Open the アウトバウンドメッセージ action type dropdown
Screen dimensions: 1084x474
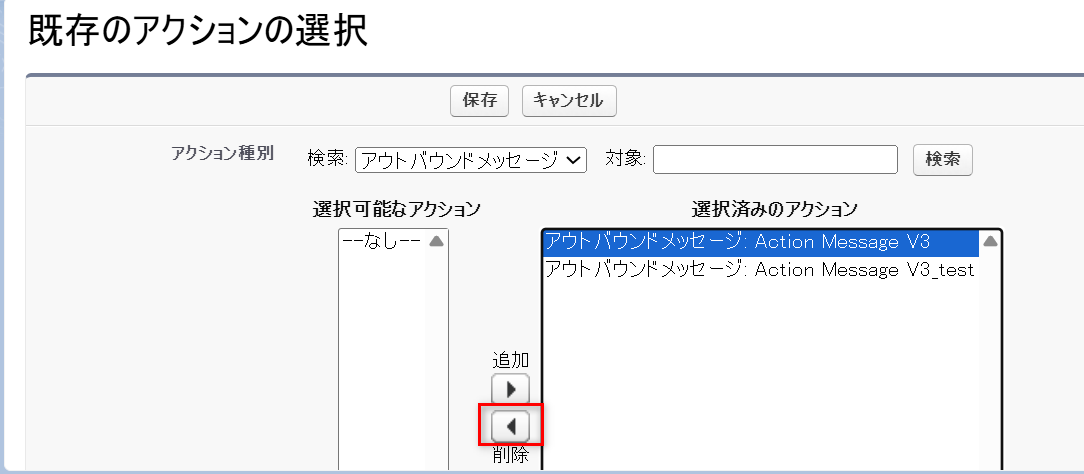pos(470,159)
